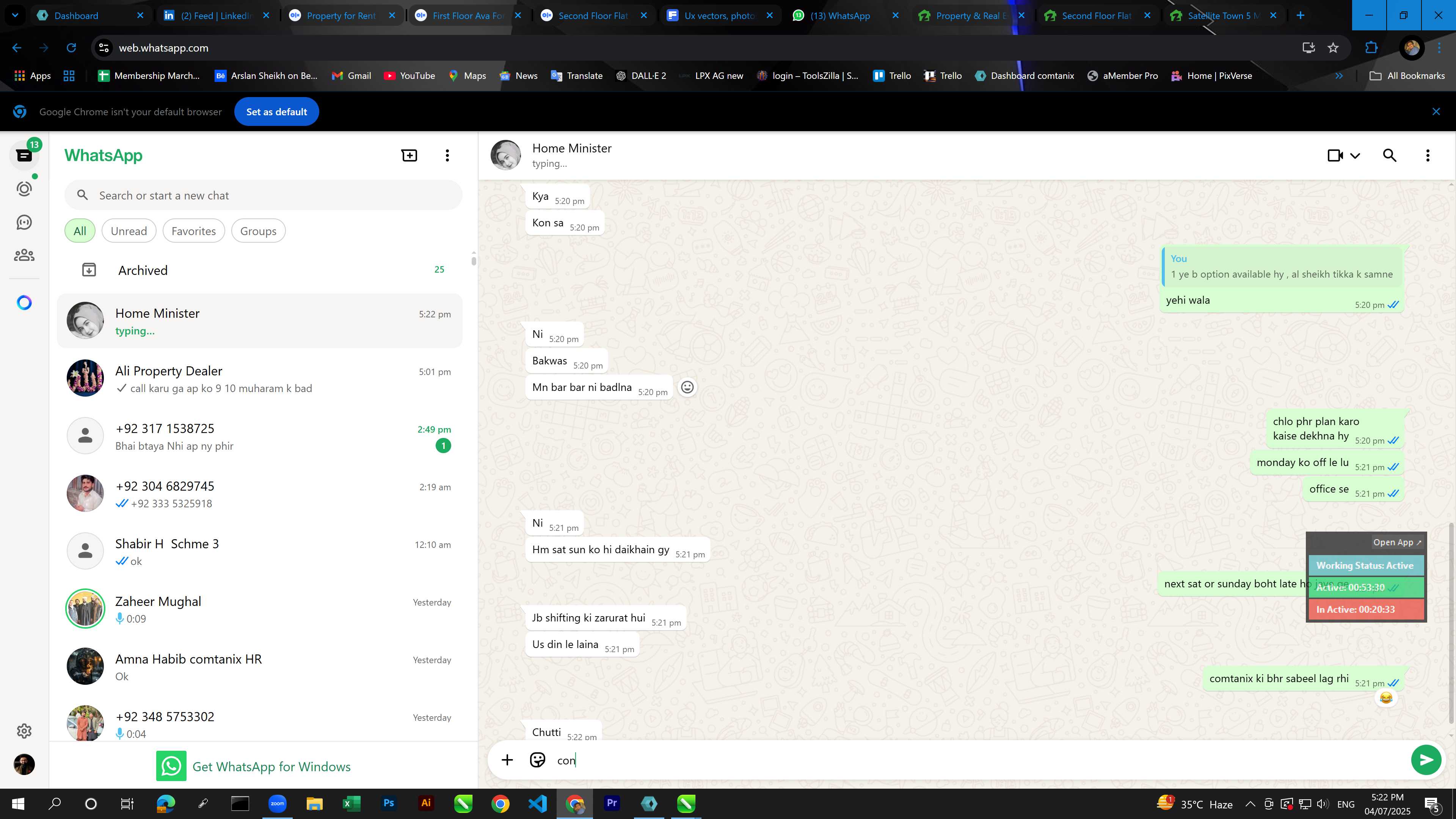The image size is (1456, 819).
Task: Open Photoshop from taskbar
Action: [x=389, y=803]
